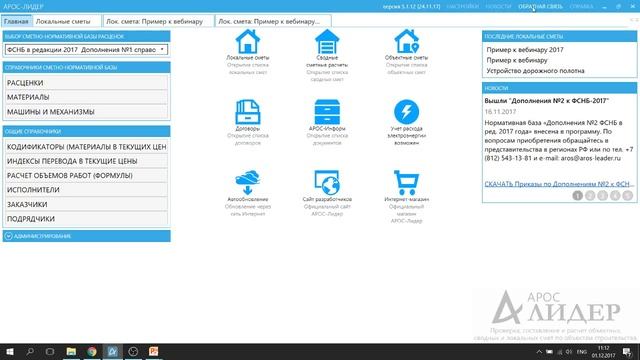This screenshot has height=360, width=640.
Task: Open Интернет-магазин shopping cart icon
Action: click(406, 182)
